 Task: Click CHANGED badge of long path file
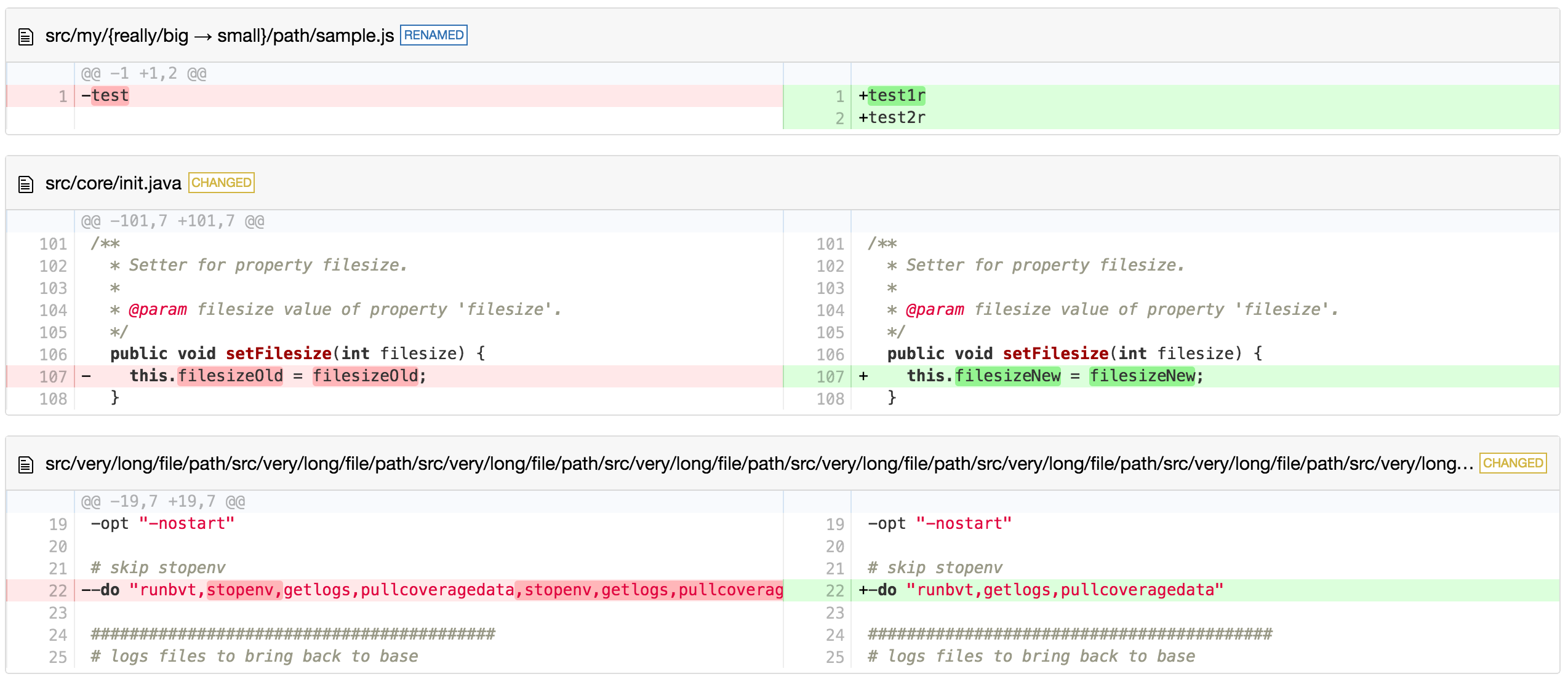(x=1513, y=463)
